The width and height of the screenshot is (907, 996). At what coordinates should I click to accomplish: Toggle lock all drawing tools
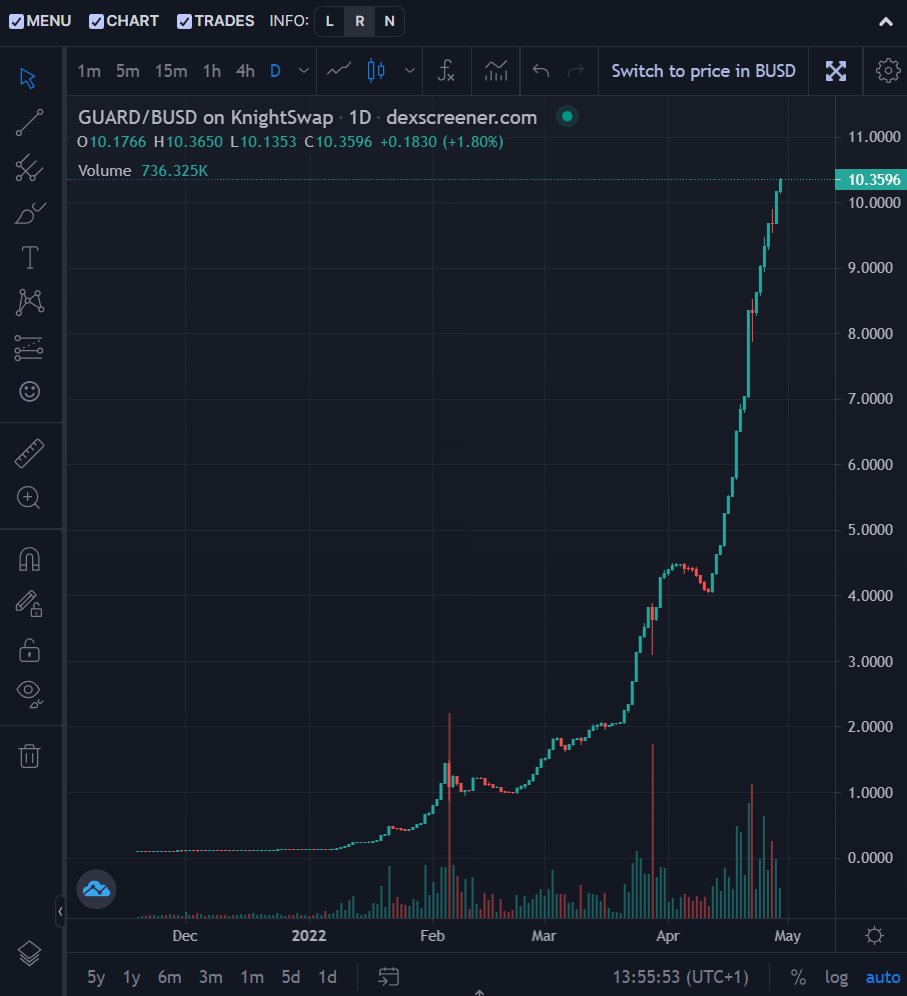pos(29,649)
